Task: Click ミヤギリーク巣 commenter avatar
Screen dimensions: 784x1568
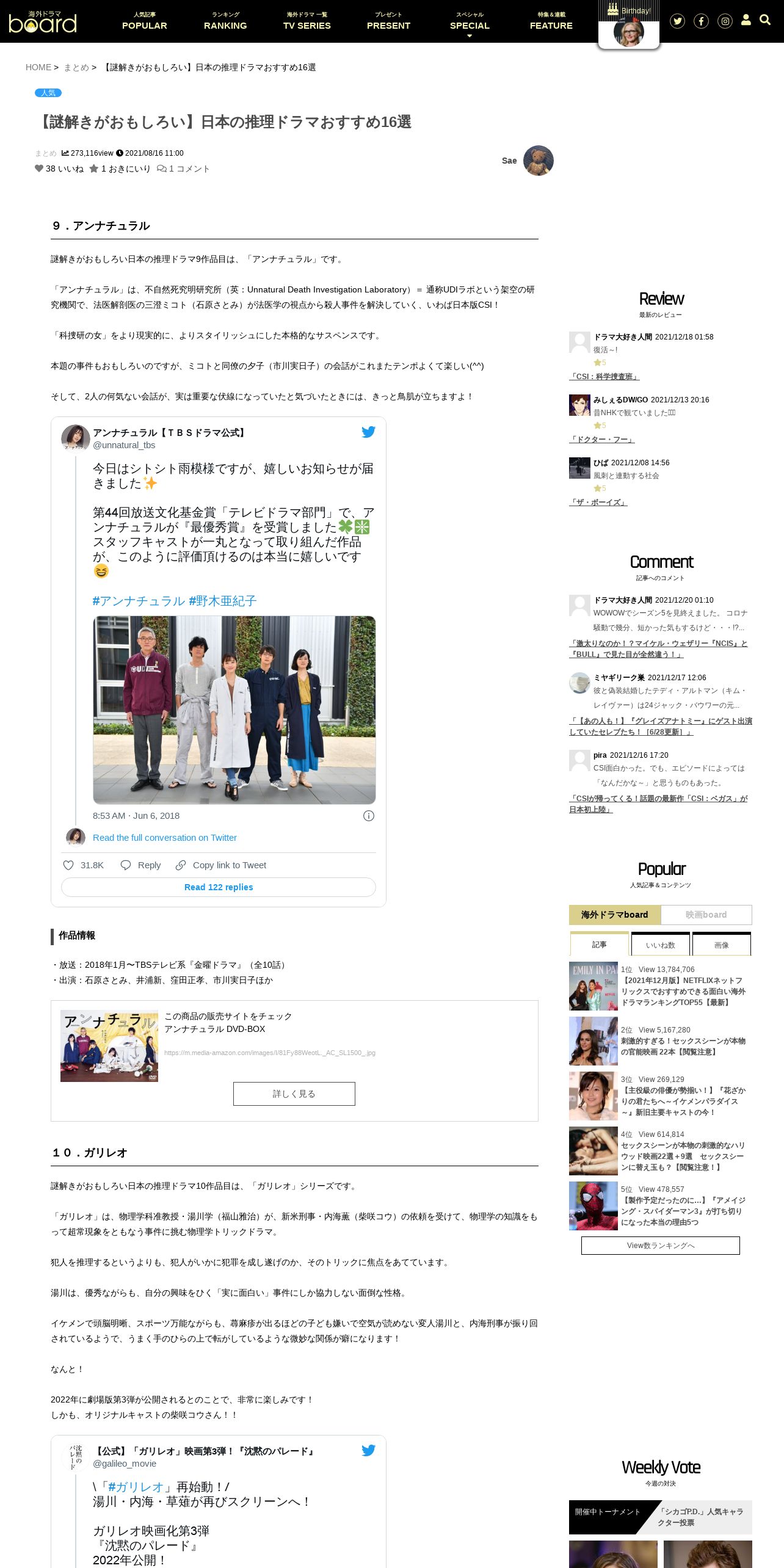Action: coord(579,683)
